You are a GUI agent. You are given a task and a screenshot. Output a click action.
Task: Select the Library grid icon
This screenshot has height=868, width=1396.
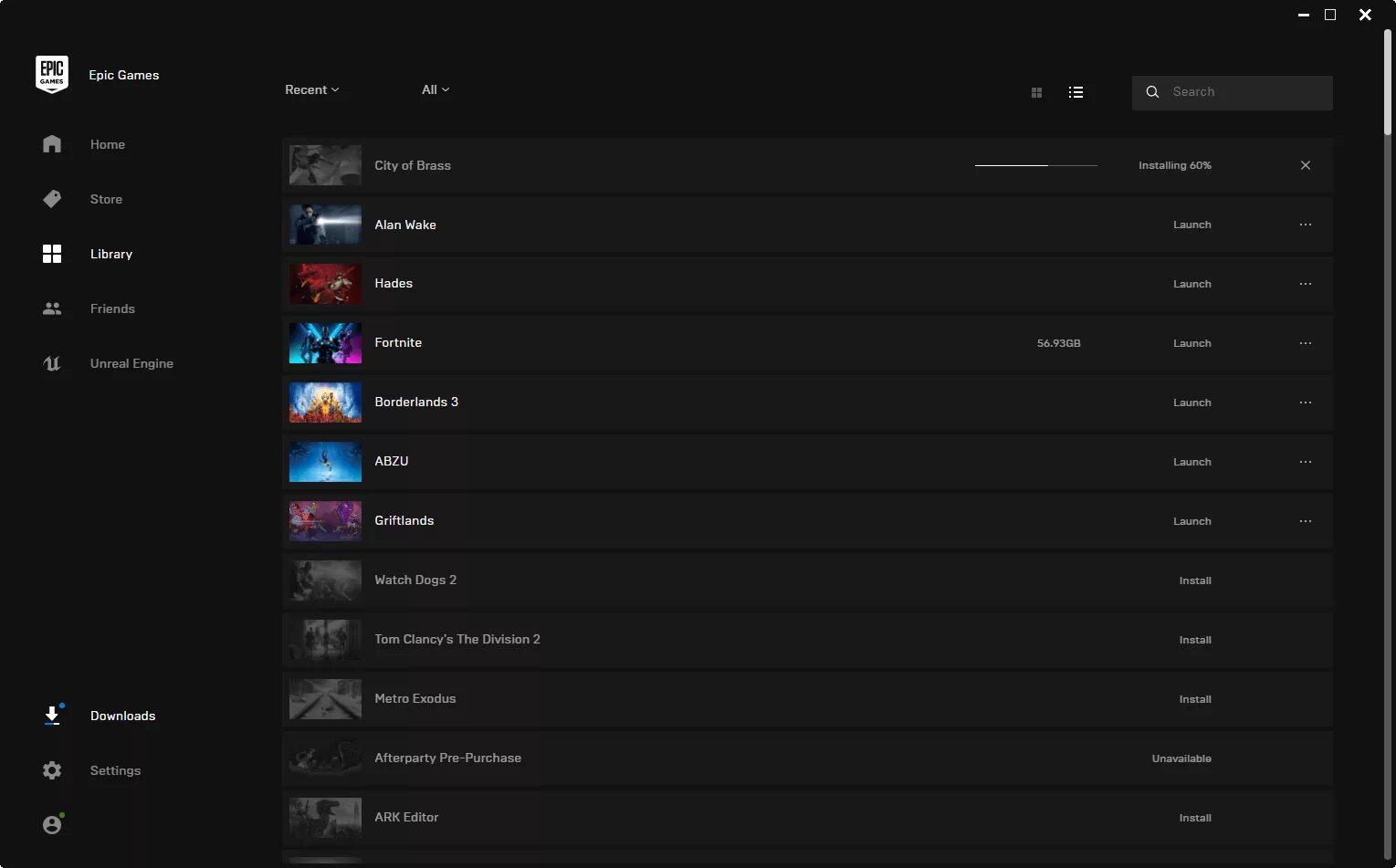(x=52, y=254)
